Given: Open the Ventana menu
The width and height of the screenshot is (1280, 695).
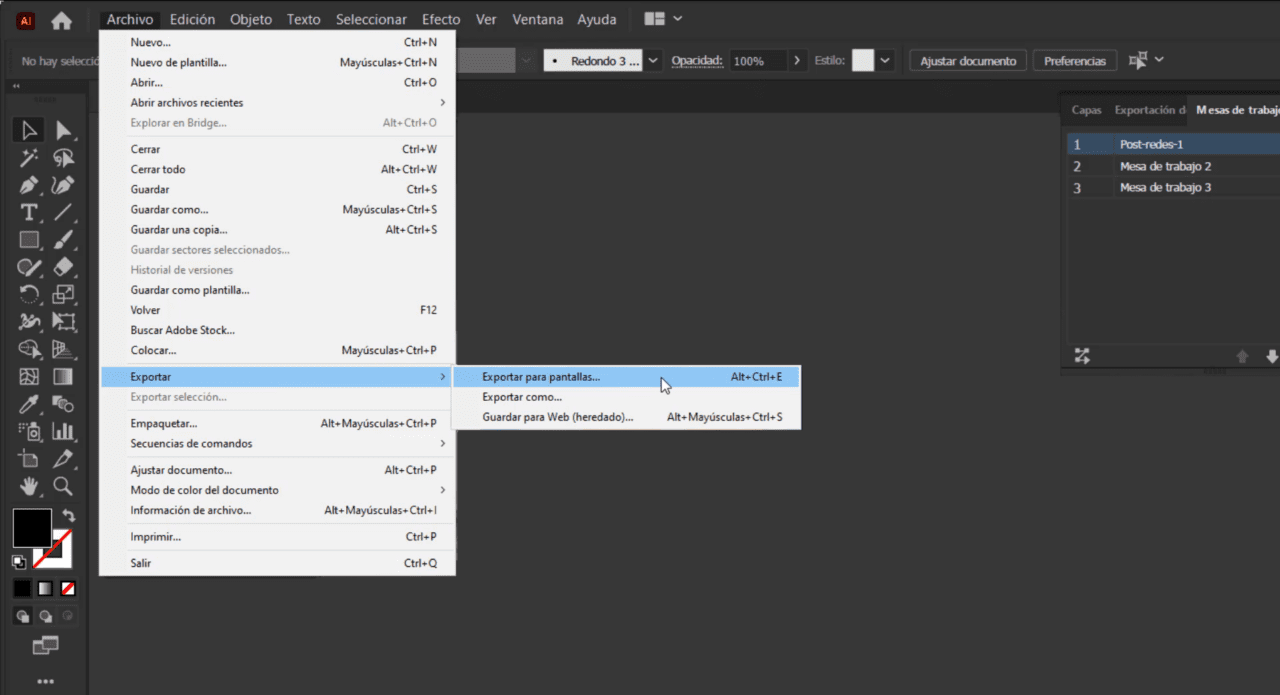Looking at the screenshot, I should pos(537,19).
